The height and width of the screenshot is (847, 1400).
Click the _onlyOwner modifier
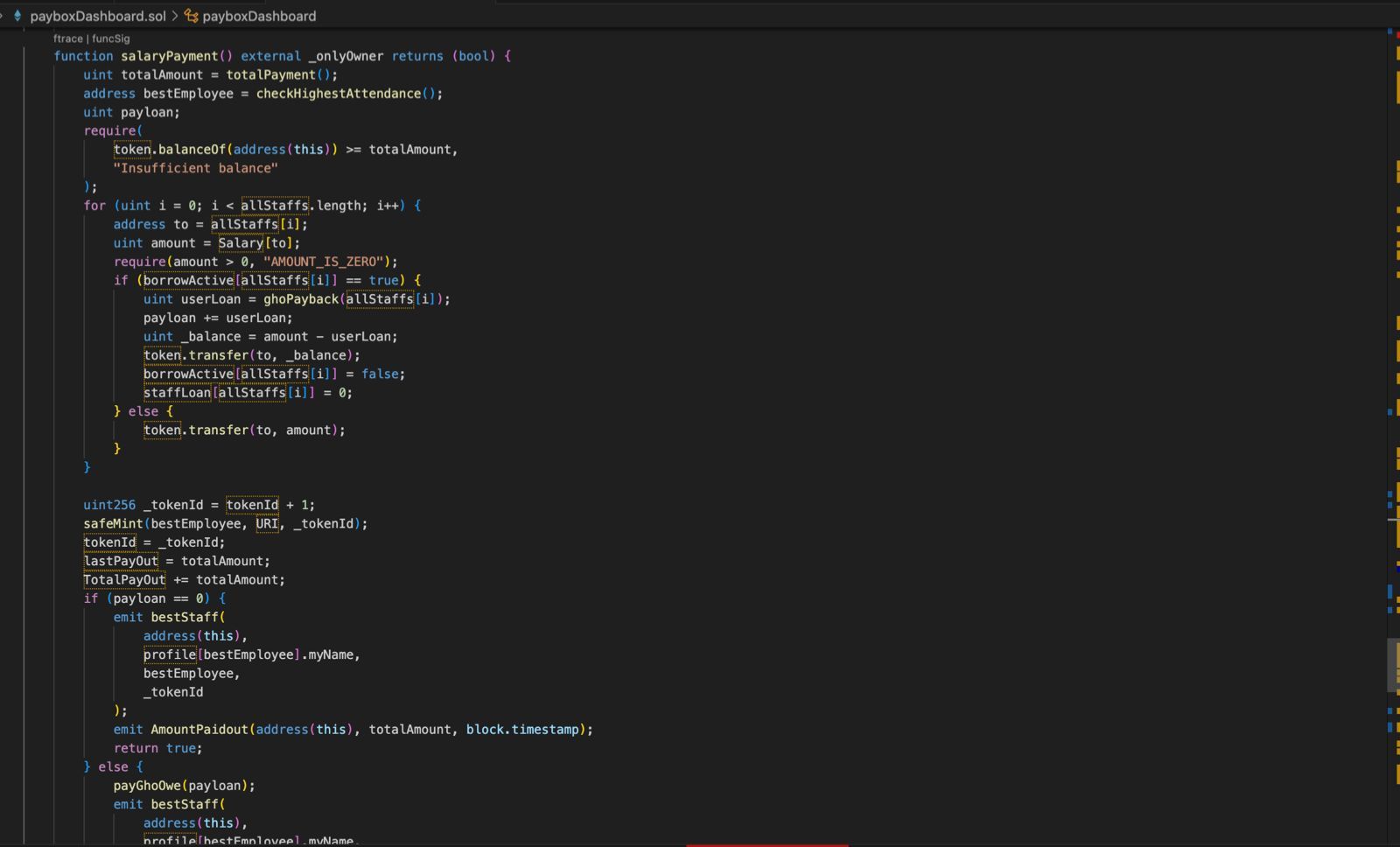click(346, 56)
